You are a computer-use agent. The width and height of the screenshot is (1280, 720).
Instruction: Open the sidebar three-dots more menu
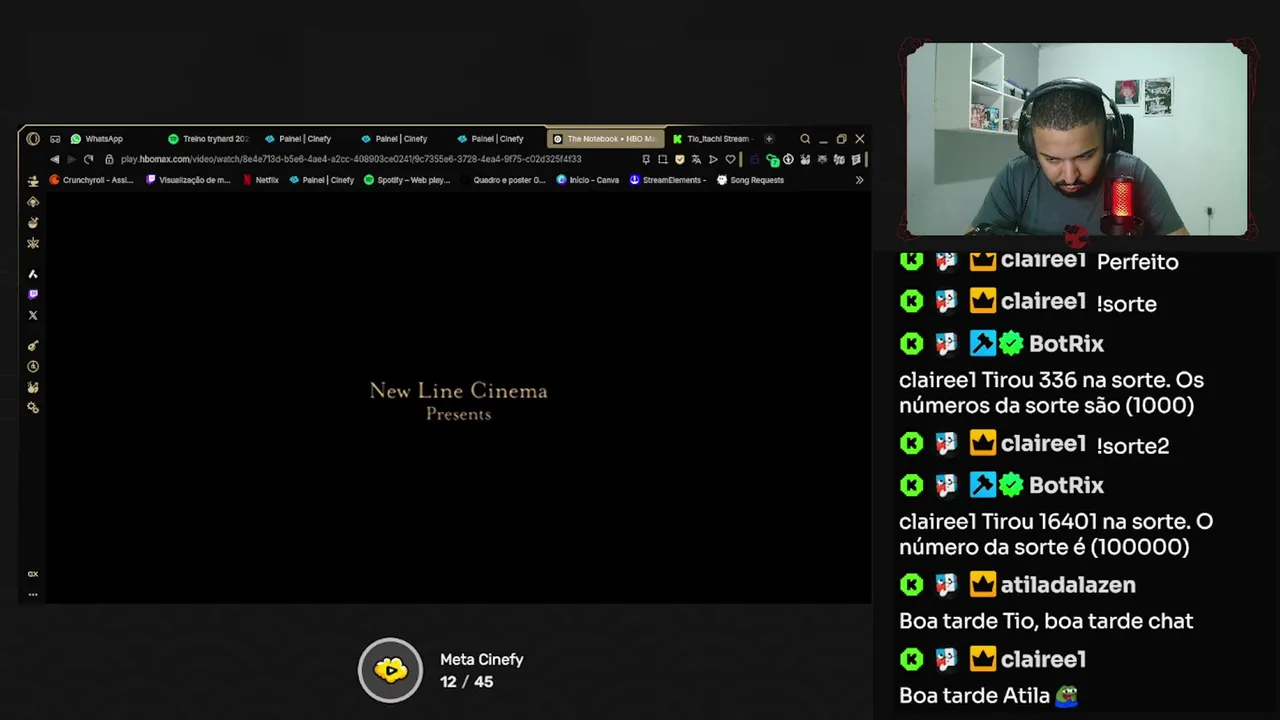point(33,594)
